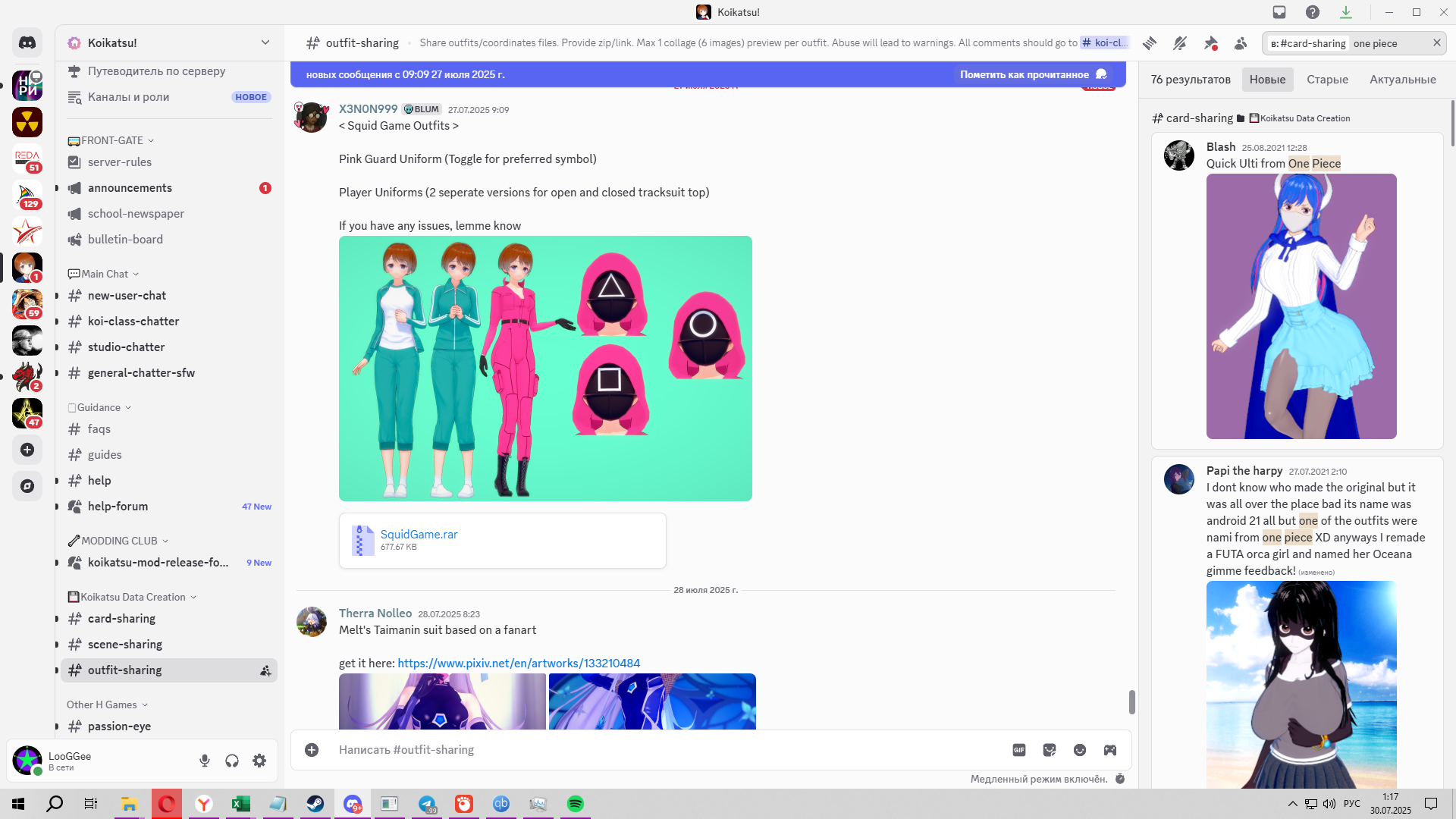Collapse FRONT-GATE category
Viewport: 1456px width, 819px height.
coord(111,140)
